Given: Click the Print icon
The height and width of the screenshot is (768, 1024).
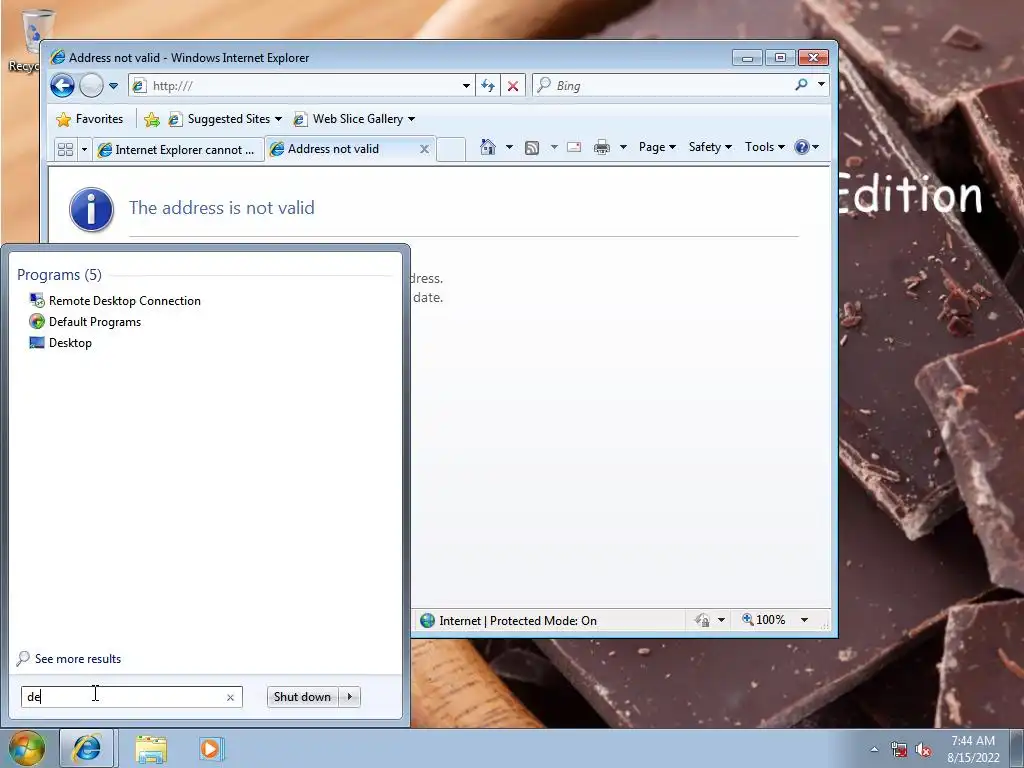Looking at the screenshot, I should click(601, 147).
